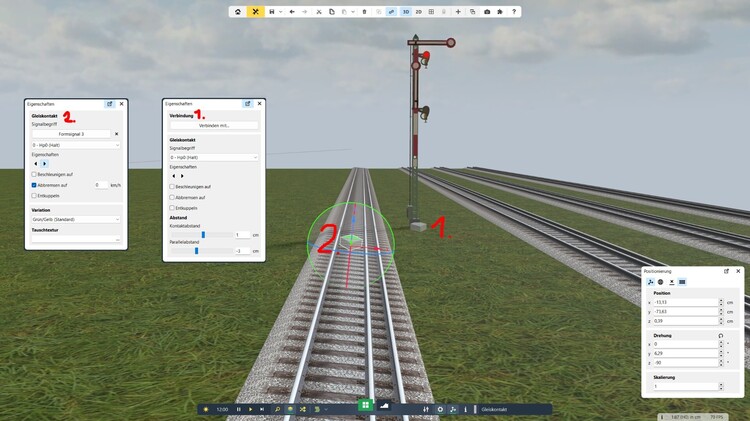Uncheck 'Abbremsen auf' in left panel
Screen dimensions: 750x421
tap(34, 185)
